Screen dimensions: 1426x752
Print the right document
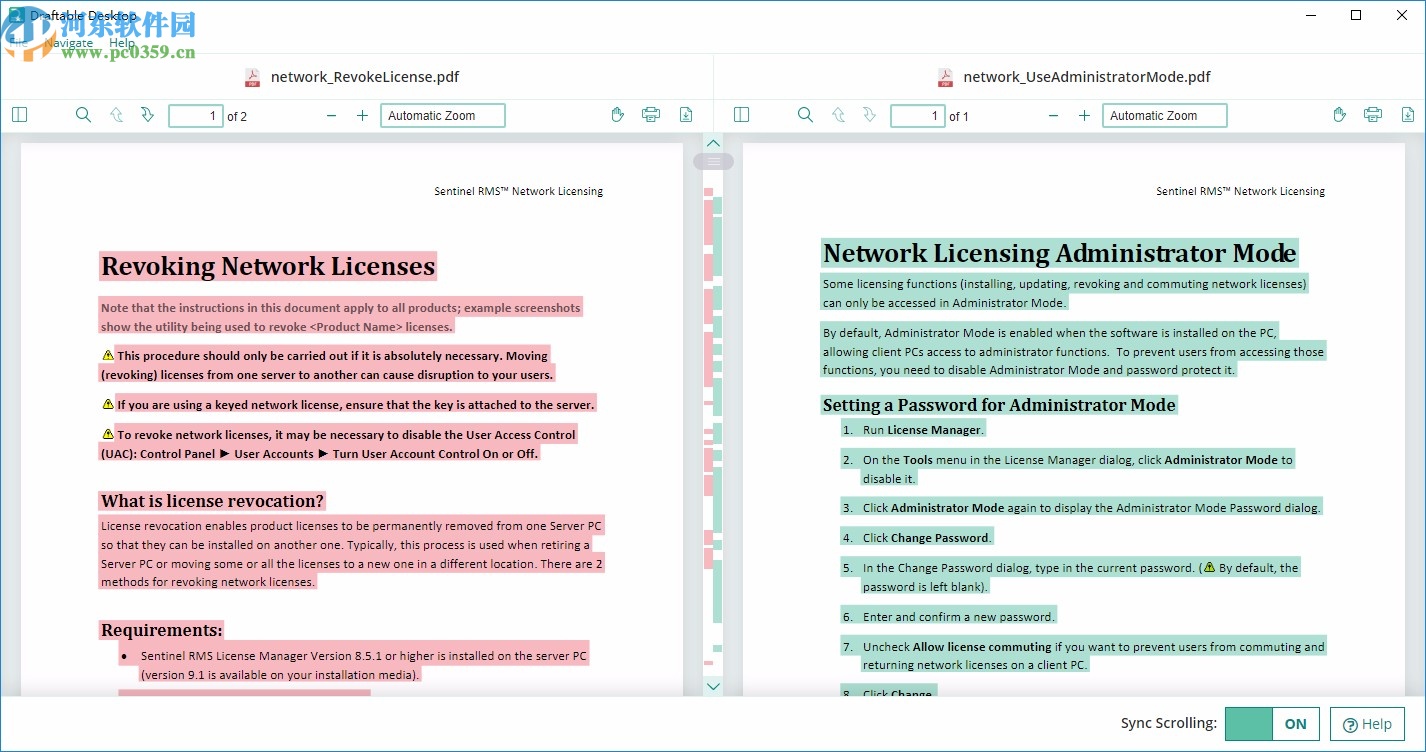(1373, 115)
